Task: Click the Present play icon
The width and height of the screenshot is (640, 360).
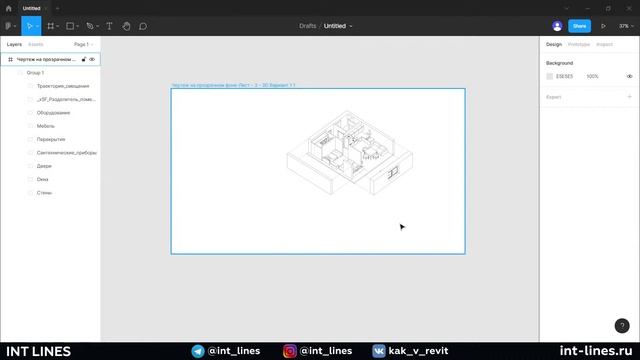Action: click(603, 26)
